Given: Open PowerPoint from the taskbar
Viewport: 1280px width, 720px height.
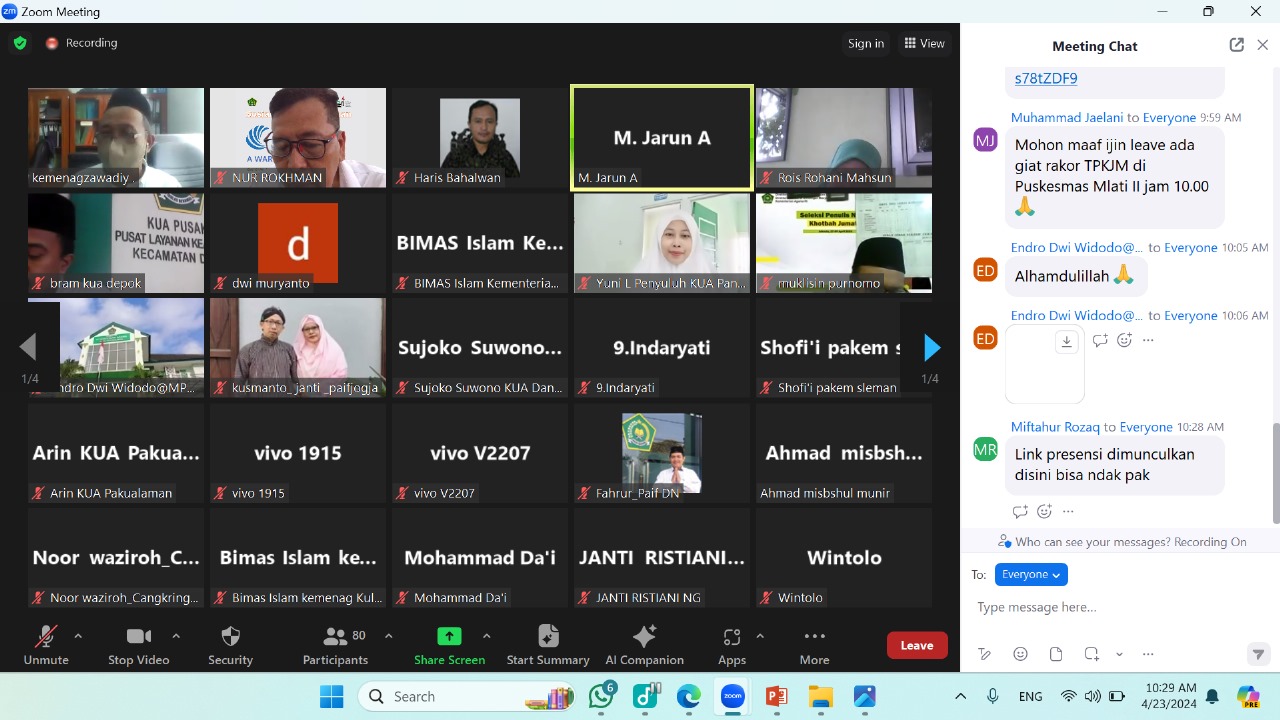Looking at the screenshot, I should pyautogui.click(x=776, y=696).
